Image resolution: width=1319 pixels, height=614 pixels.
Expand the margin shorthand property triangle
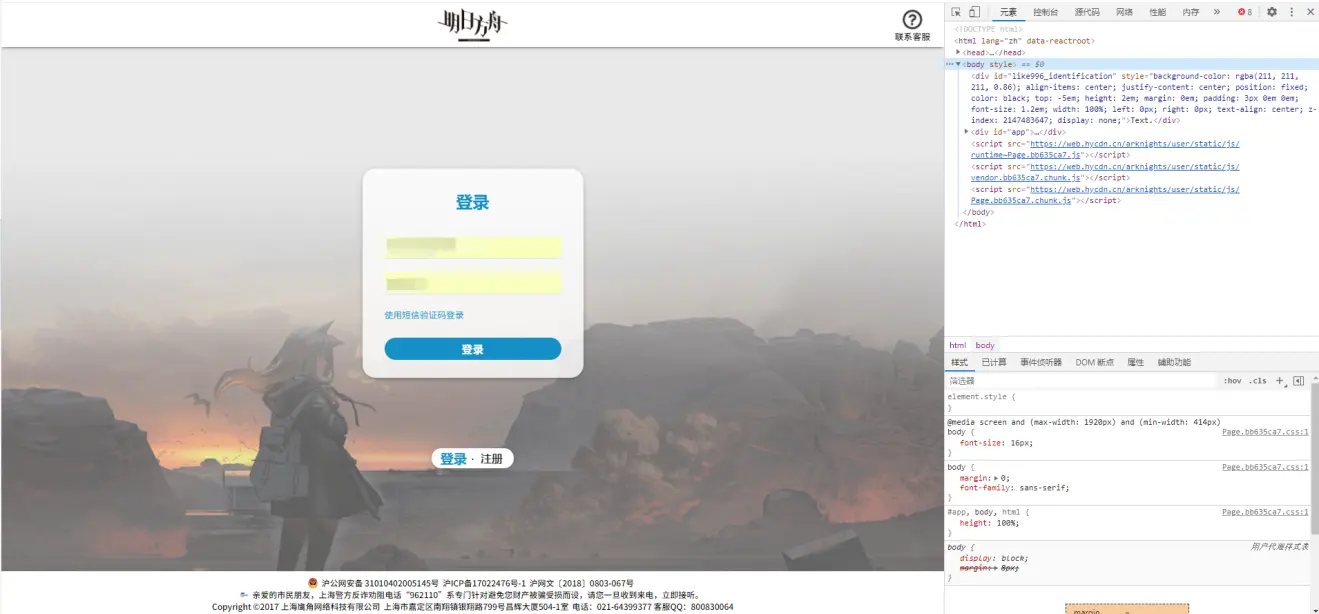995,478
